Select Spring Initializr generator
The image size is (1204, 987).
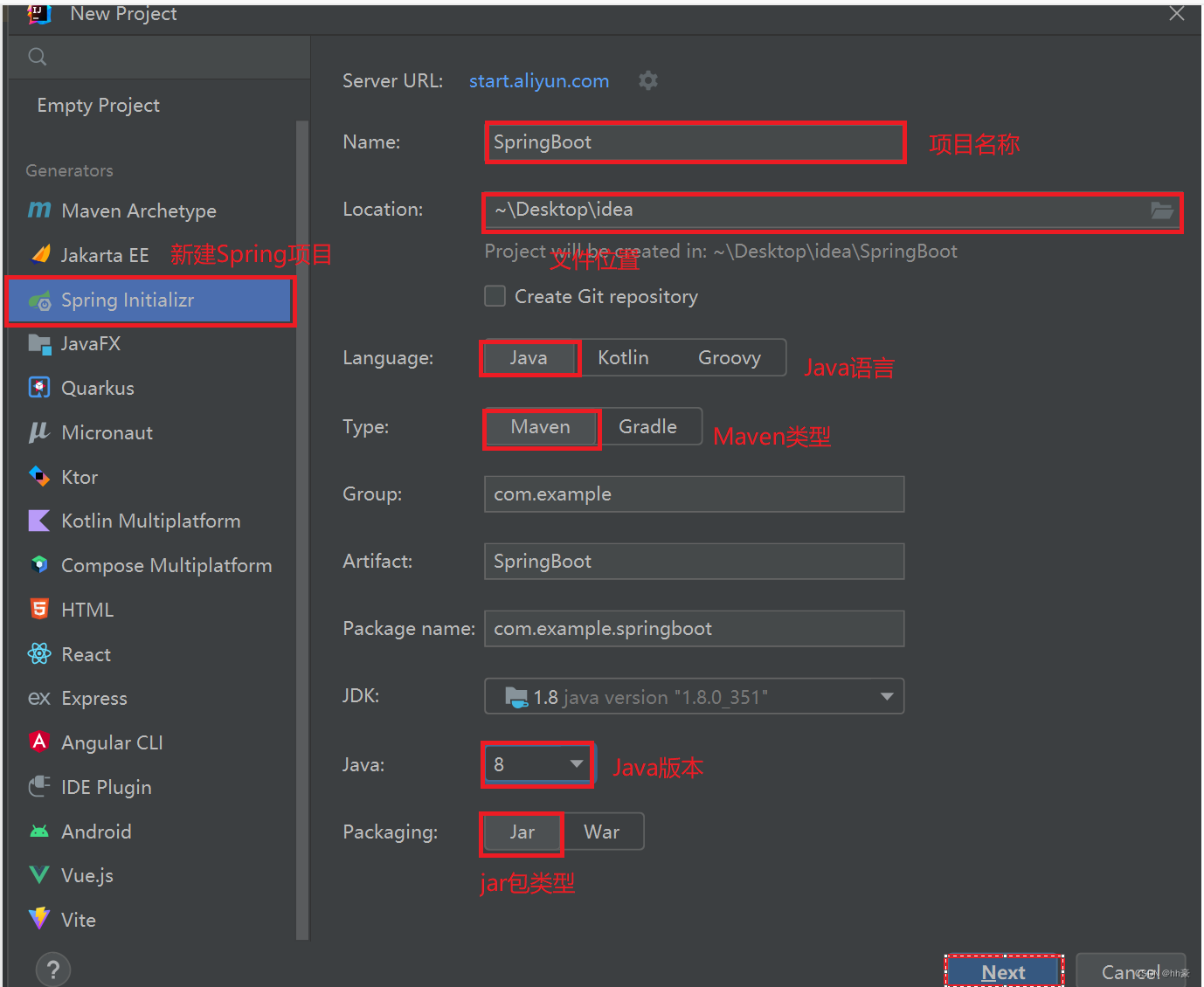(x=149, y=300)
